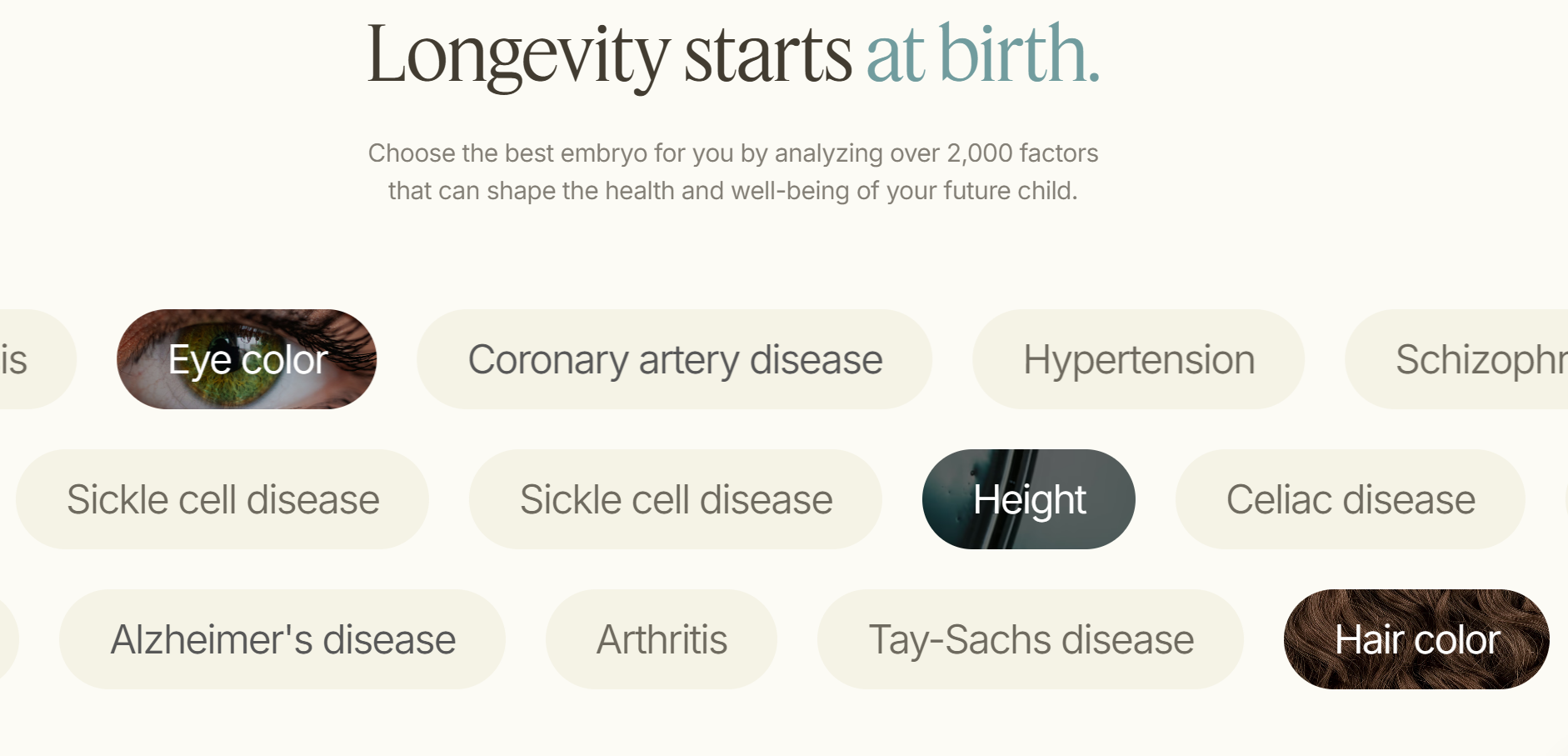Open the Alzheimer's disease chip
The image size is (1568, 756).
282,640
